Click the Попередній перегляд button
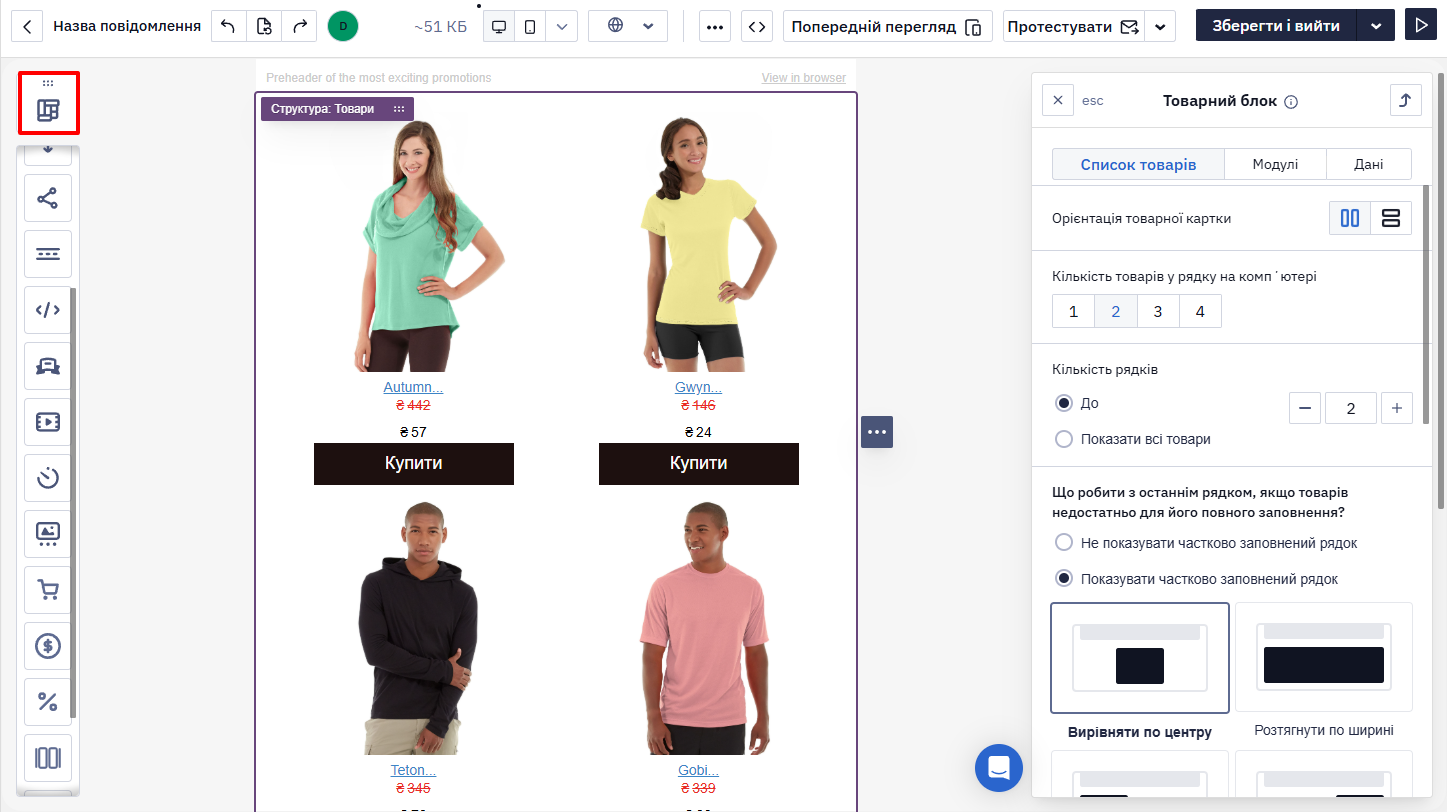This screenshot has width=1447, height=812. (x=888, y=26)
